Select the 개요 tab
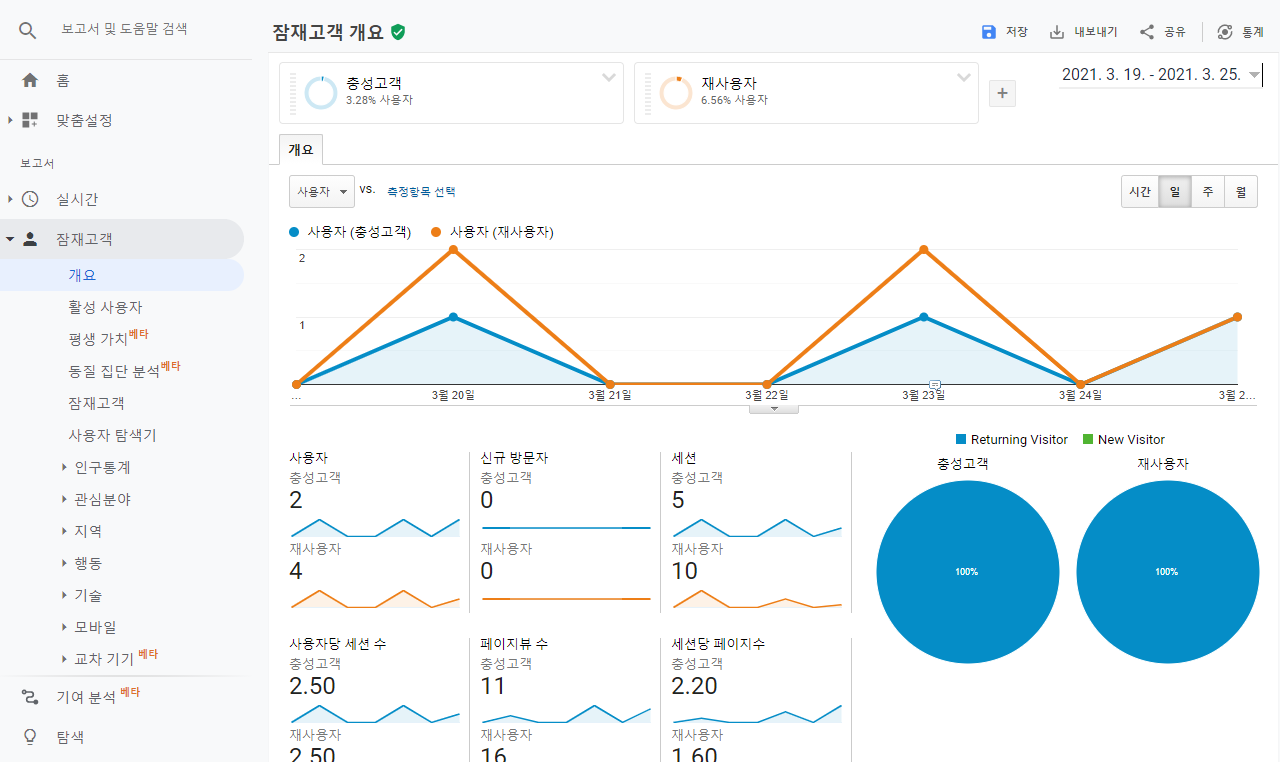1280x762 pixels. (301, 149)
